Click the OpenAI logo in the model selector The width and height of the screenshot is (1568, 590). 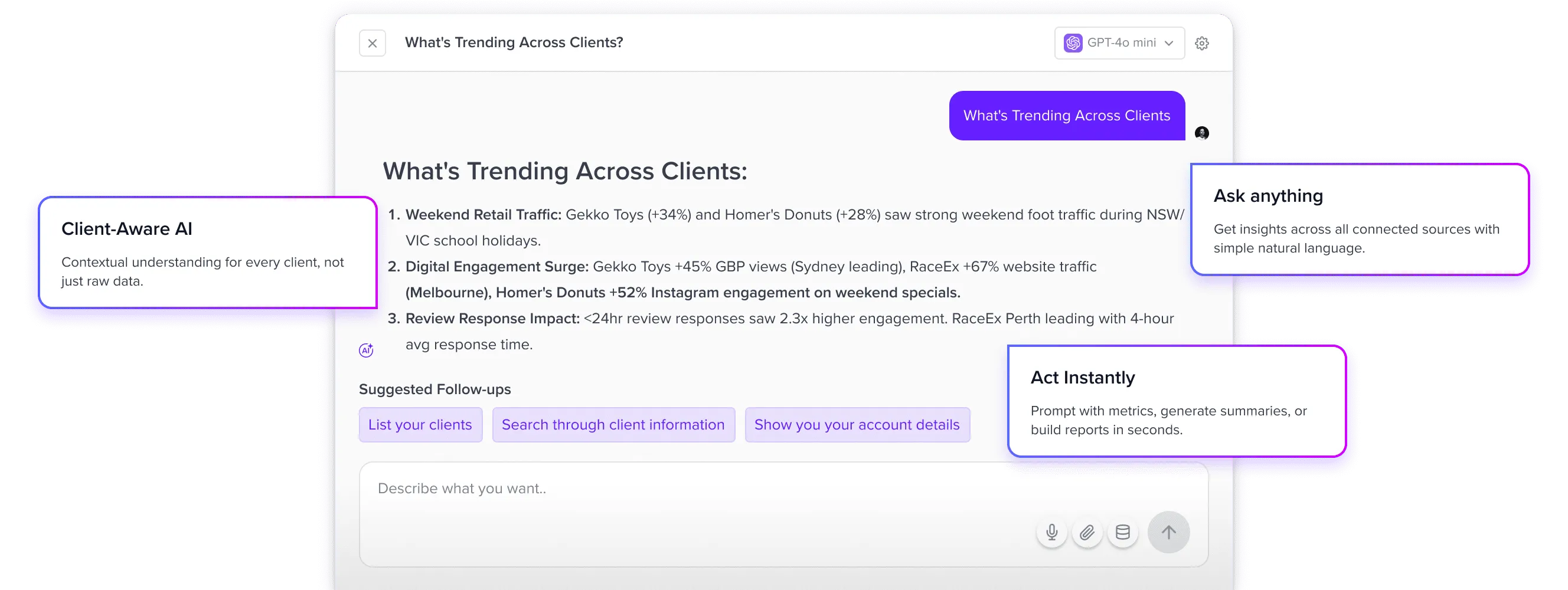1073,42
